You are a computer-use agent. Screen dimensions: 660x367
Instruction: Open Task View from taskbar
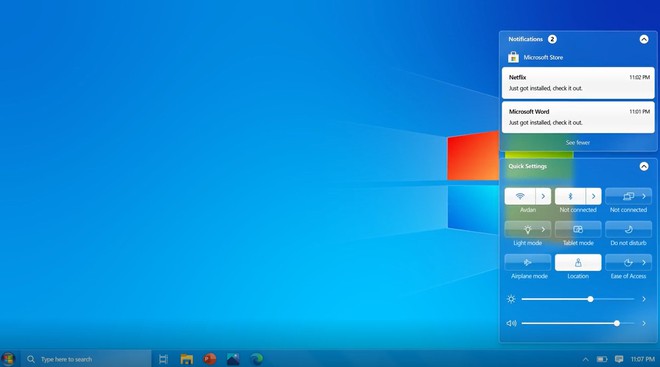point(163,359)
